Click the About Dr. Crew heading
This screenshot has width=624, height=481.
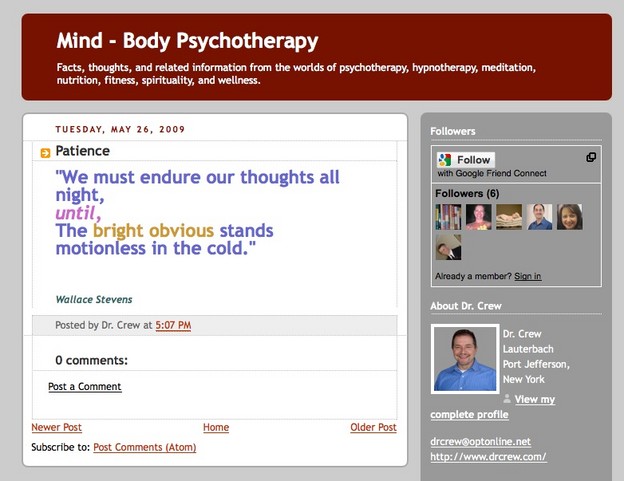pyautogui.click(x=466, y=306)
